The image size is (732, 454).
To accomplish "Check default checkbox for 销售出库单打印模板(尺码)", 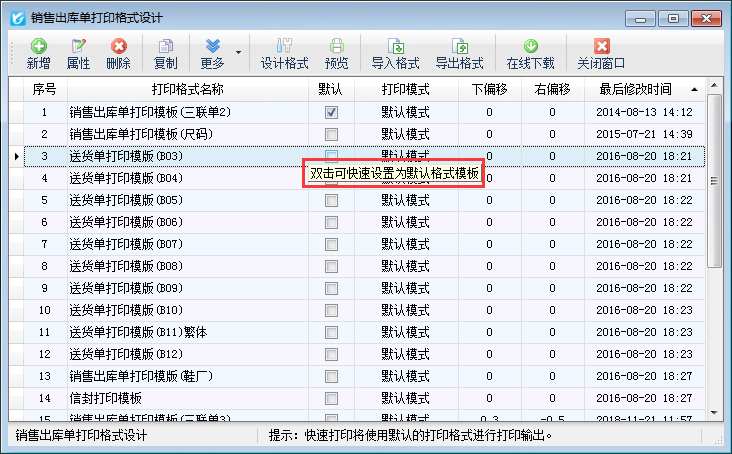I will (331, 134).
